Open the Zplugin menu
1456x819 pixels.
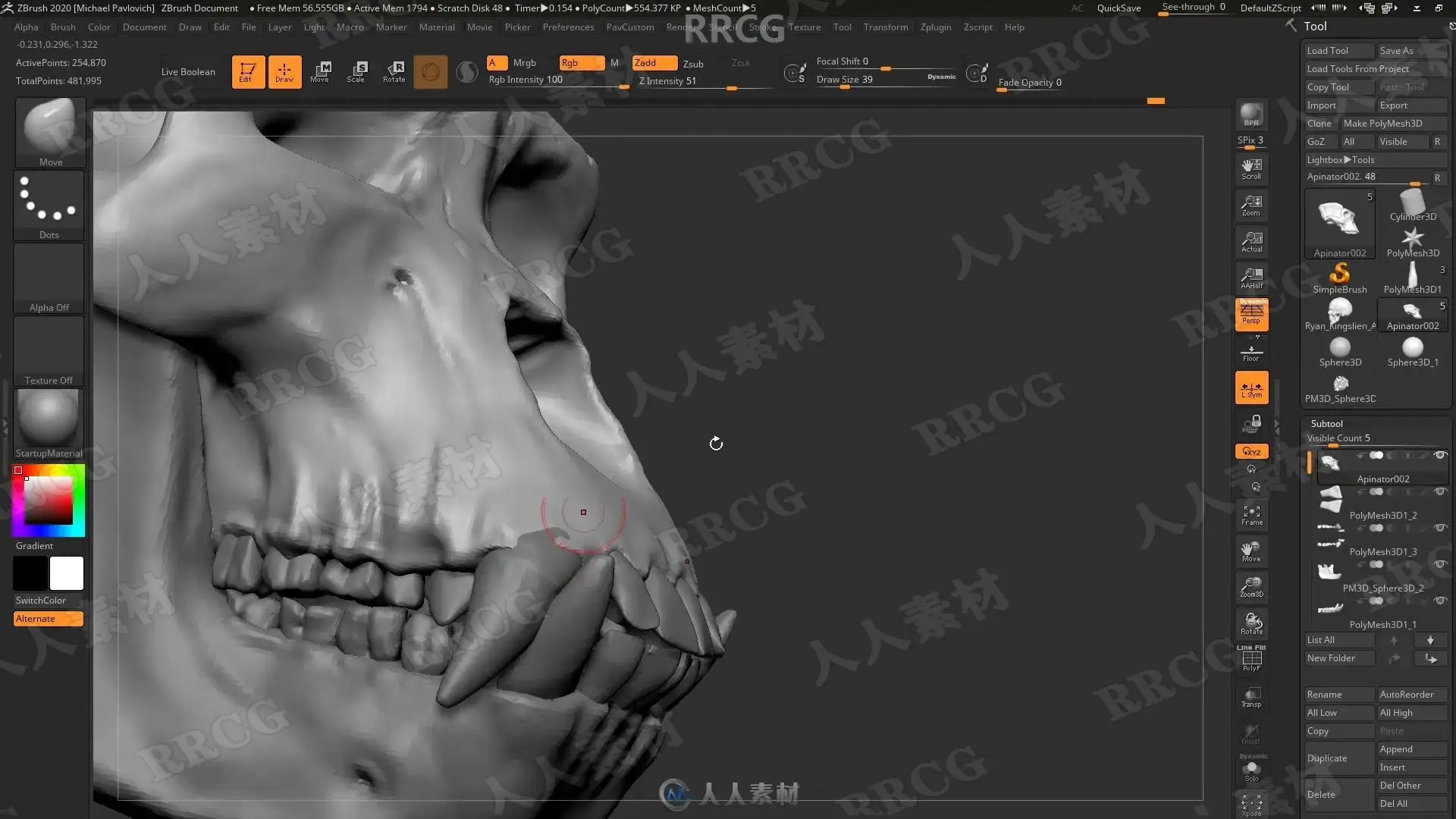[935, 27]
